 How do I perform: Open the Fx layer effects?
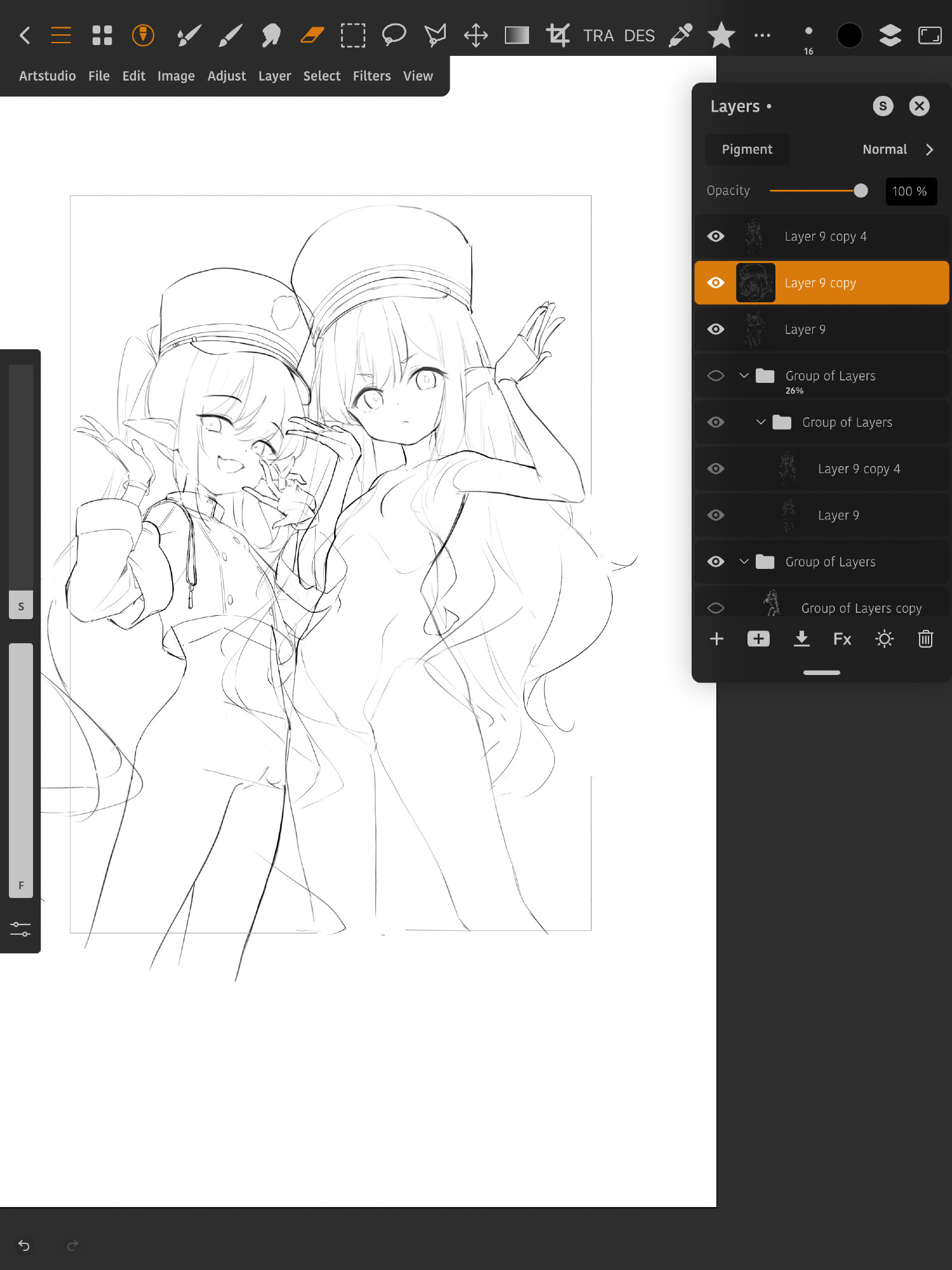coord(842,639)
